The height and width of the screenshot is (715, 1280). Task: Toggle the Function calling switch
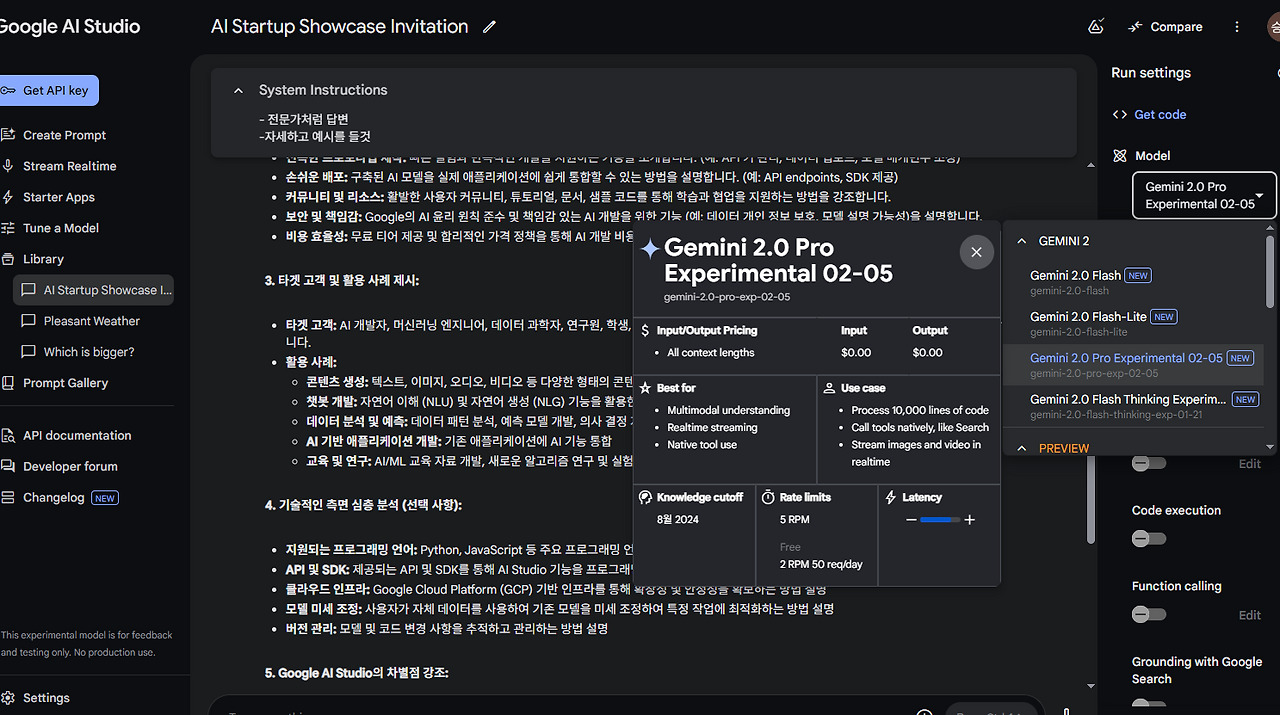[1148, 615]
